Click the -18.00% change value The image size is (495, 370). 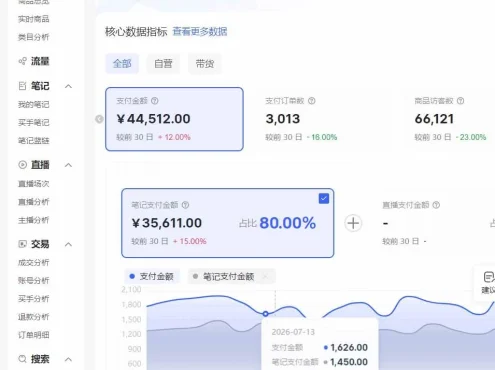point(322,137)
